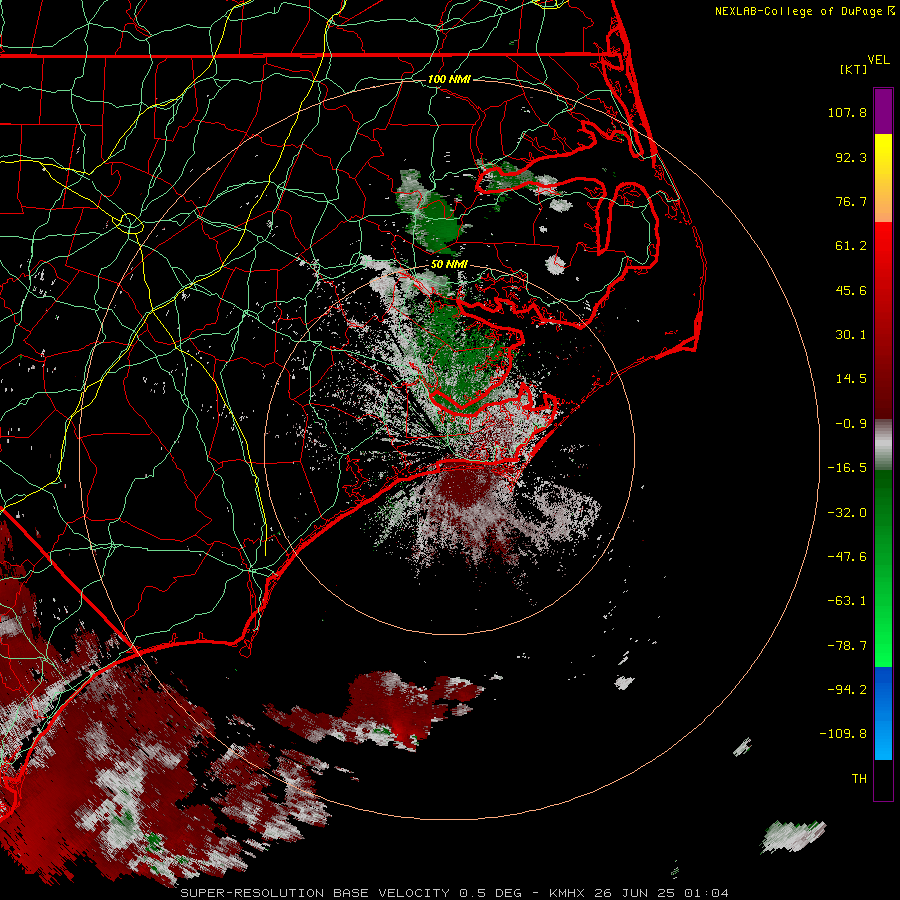Click the -109.8 legend value
Viewport: 900px width, 900px height.
click(x=843, y=734)
